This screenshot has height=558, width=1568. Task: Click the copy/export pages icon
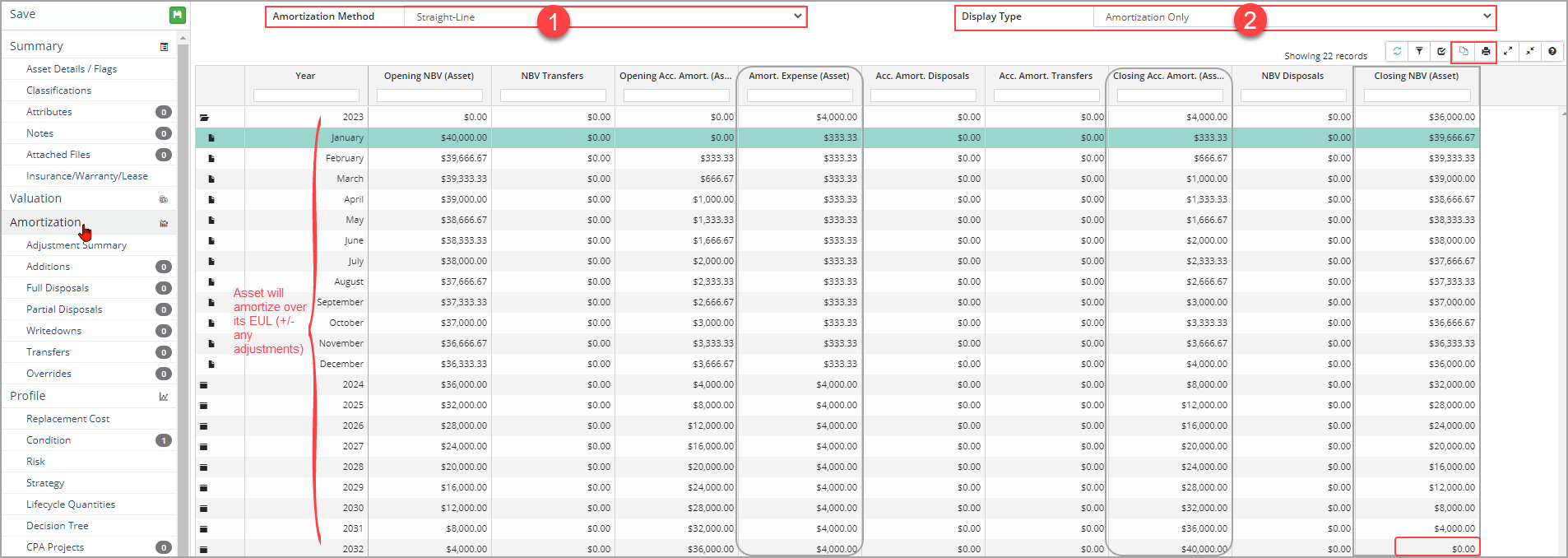coord(1464,51)
